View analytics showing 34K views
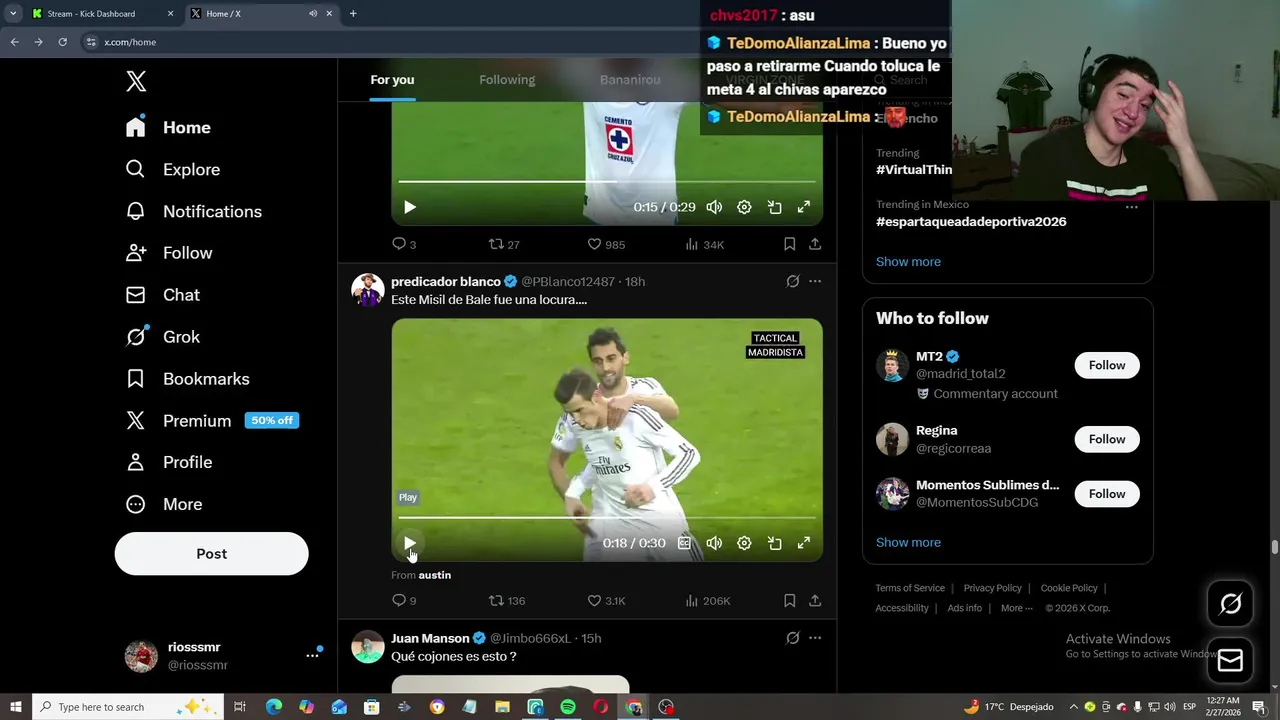This screenshot has width=1280, height=720. coord(704,244)
